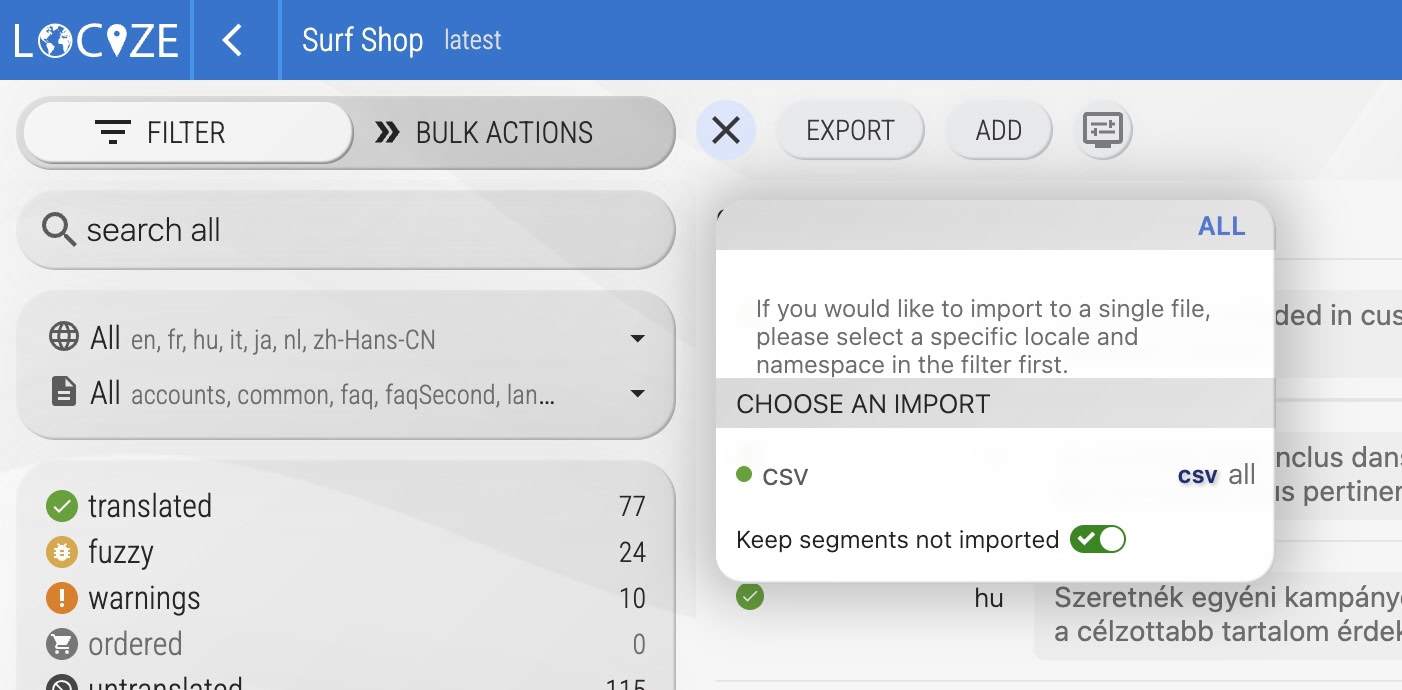Open the editor view settings icon

point(1102,130)
